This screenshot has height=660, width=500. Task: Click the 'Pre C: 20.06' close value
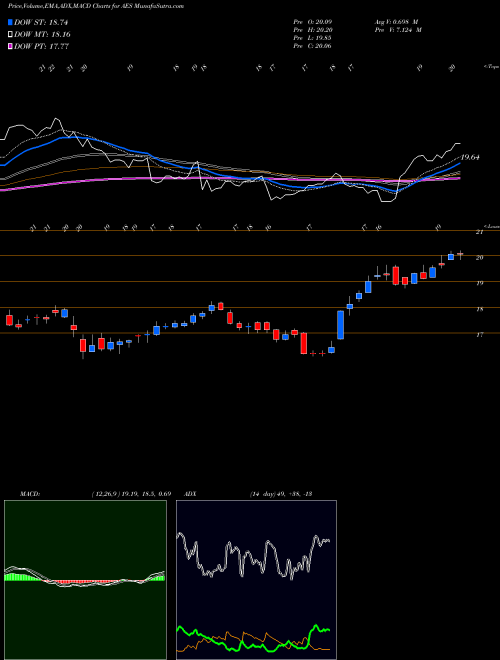(x=313, y=46)
